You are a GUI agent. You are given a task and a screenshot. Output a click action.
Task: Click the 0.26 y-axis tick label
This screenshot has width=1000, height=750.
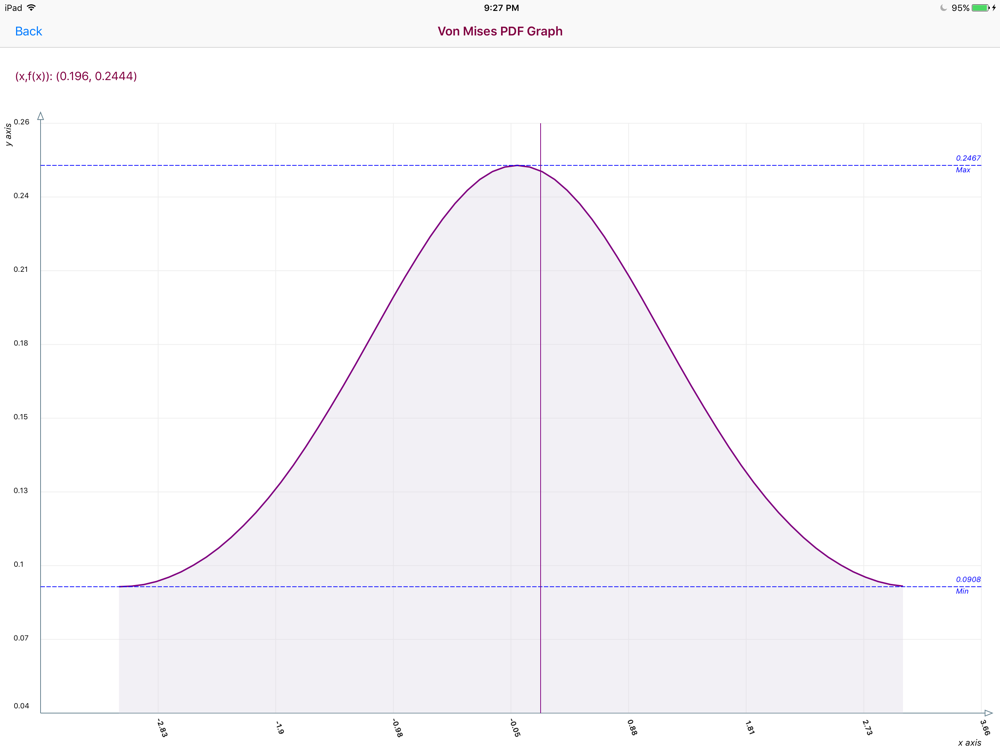[x=21, y=122]
